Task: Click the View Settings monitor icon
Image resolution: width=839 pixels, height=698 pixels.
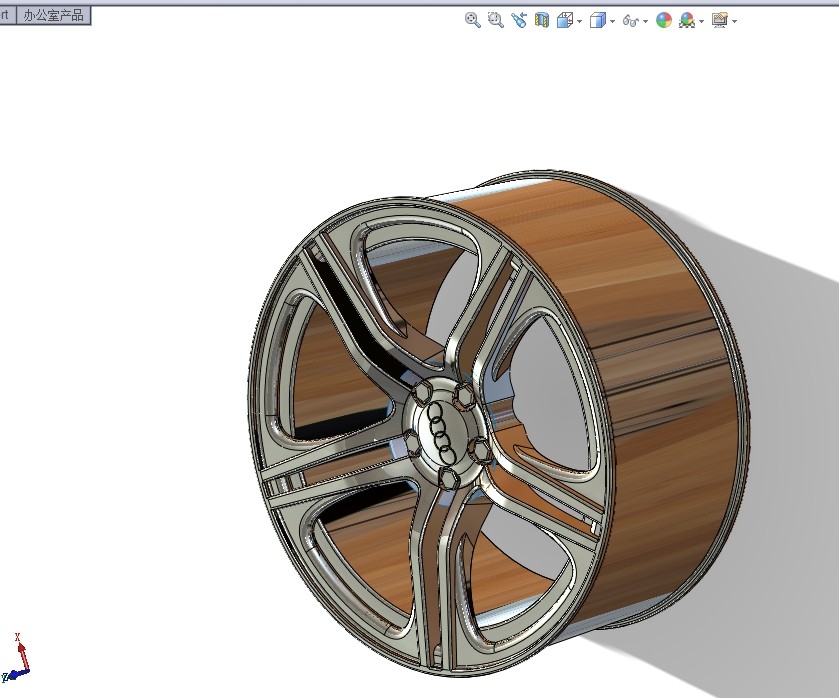Action: pos(720,20)
